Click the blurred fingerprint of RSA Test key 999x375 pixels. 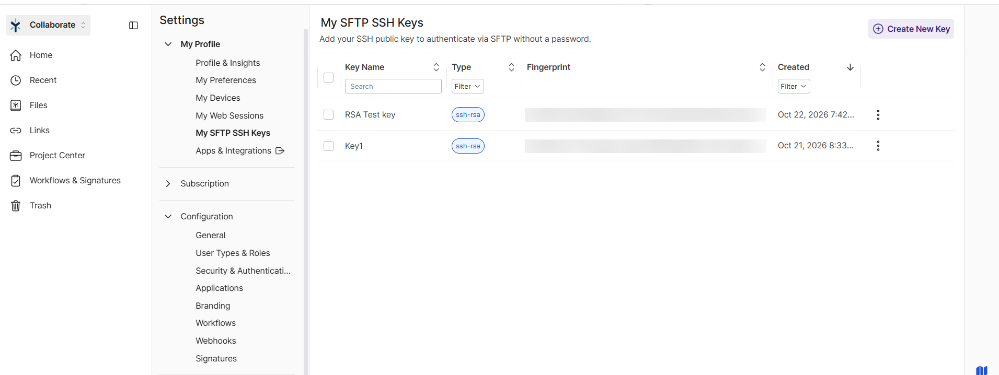pos(645,115)
